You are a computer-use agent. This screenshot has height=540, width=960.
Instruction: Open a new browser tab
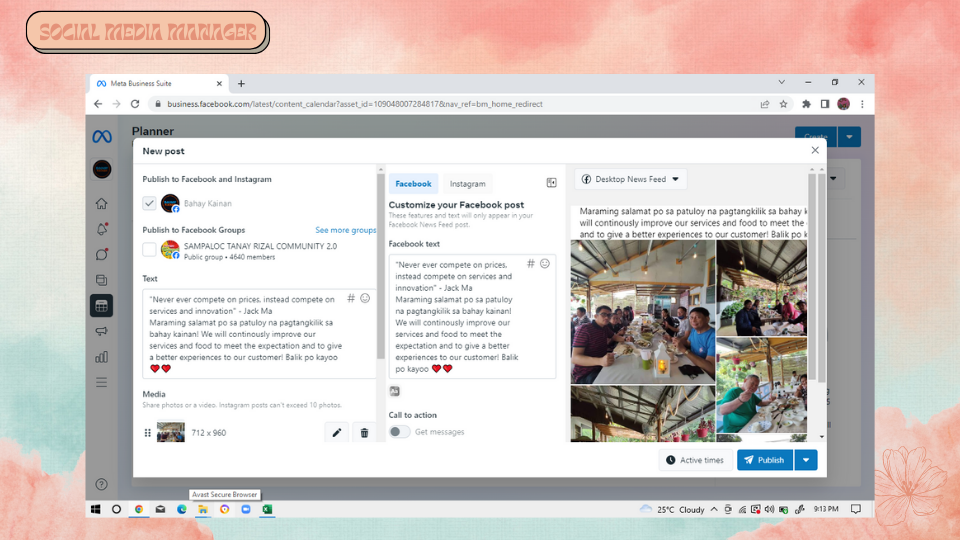[241, 83]
